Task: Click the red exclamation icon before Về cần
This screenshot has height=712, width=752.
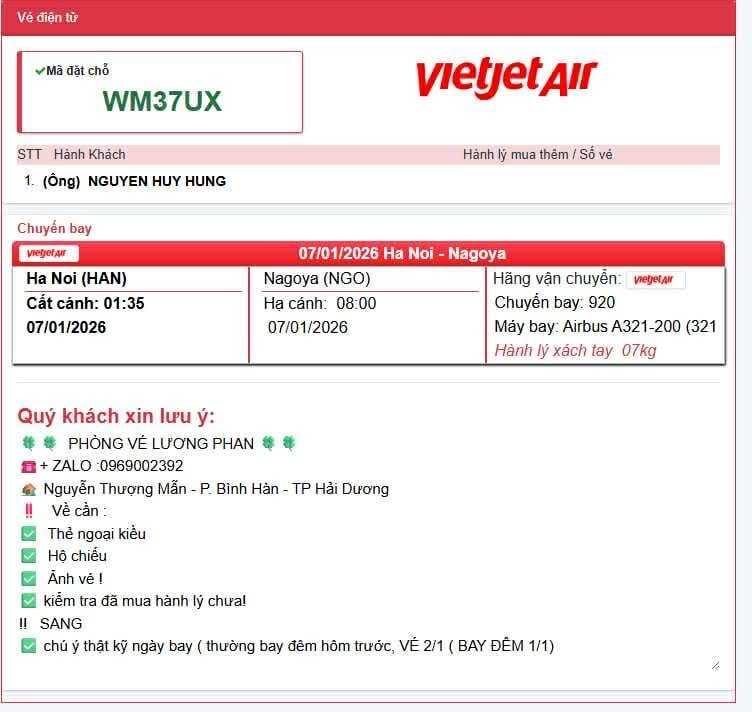Action: [x=28, y=511]
